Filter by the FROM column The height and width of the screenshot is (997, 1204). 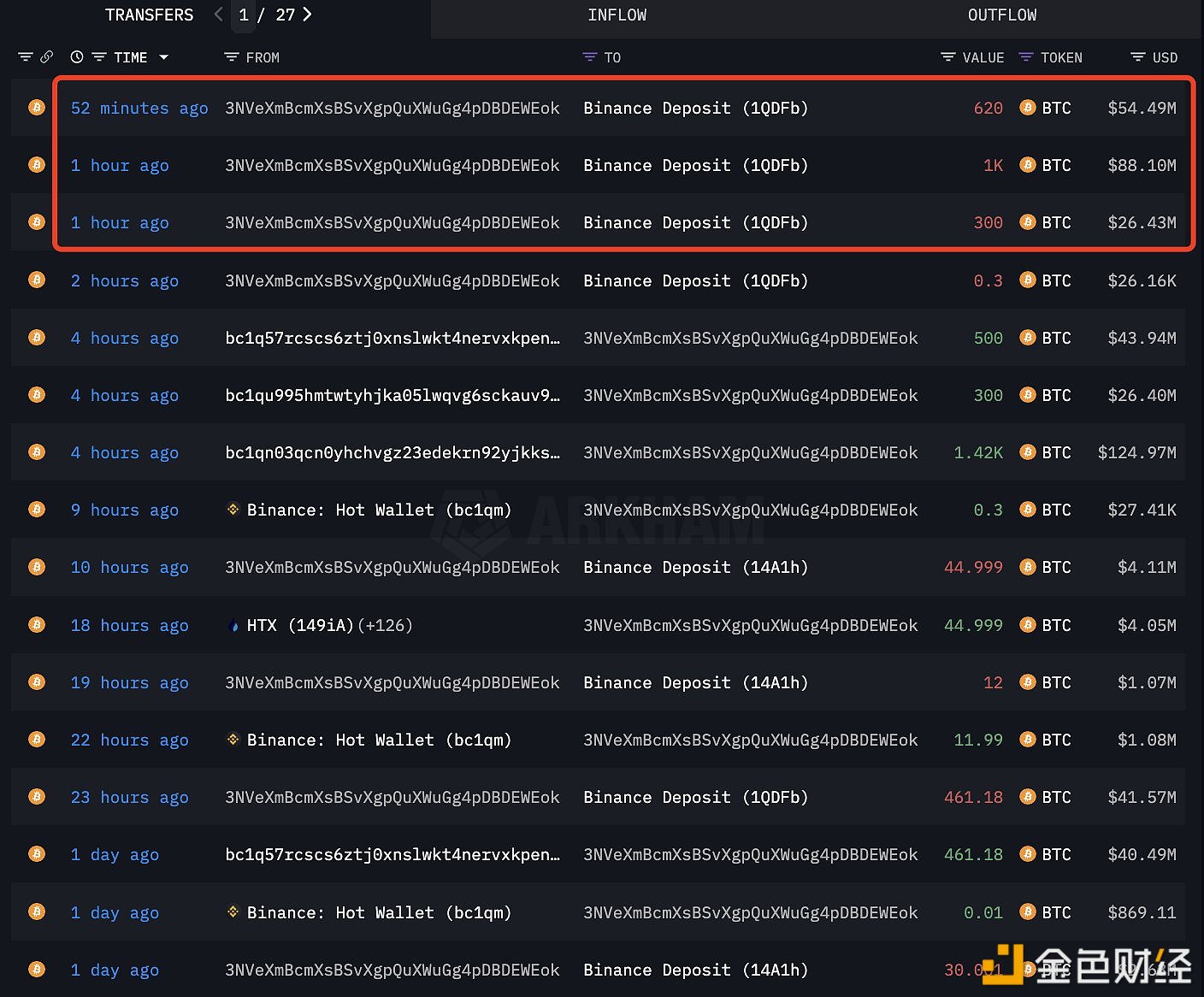point(231,57)
